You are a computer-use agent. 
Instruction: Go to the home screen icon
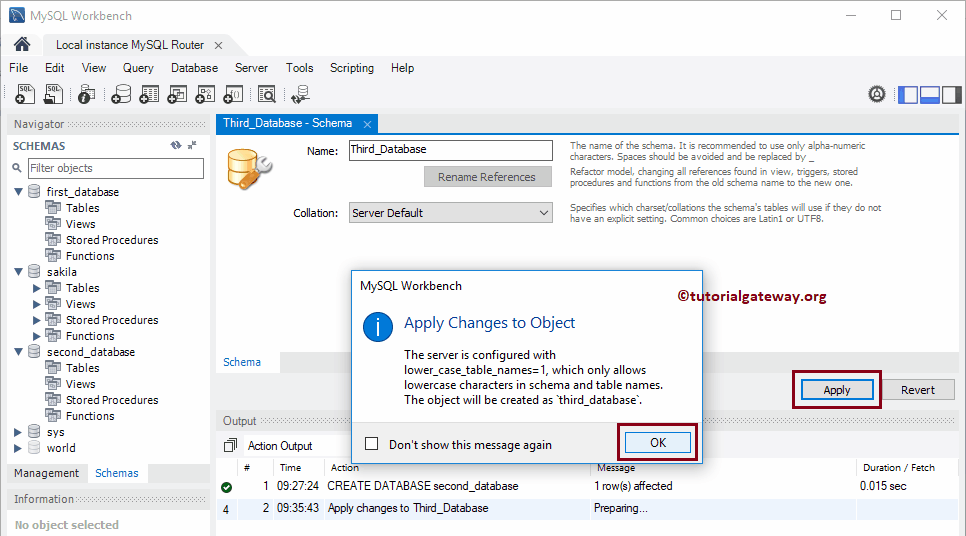click(x=22, y=44)
